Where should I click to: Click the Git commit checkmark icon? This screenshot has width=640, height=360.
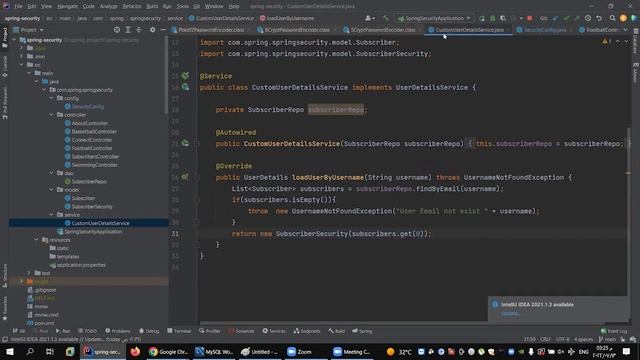click(566, 18)
